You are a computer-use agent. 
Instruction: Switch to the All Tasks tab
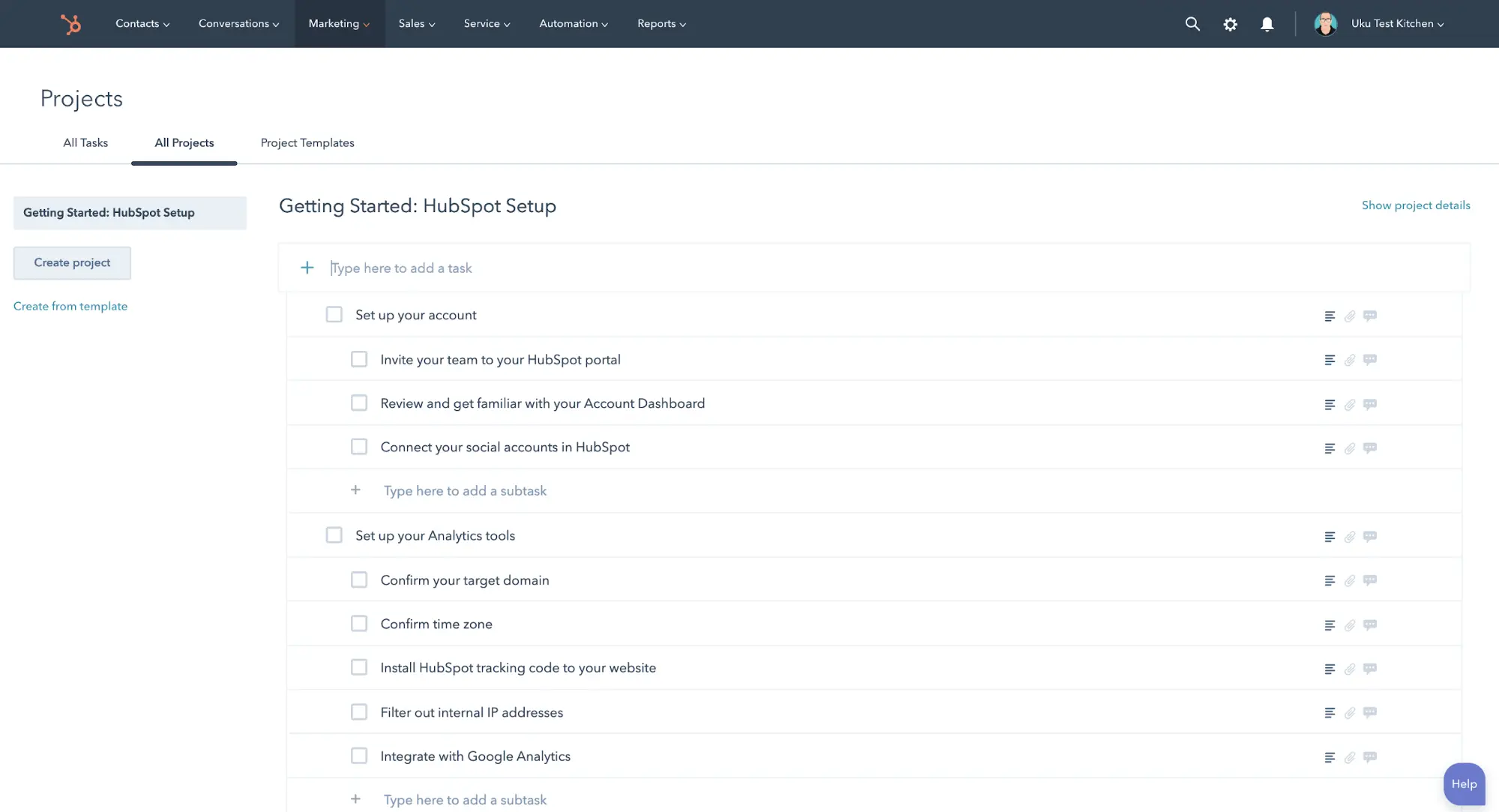coord(85,142)
